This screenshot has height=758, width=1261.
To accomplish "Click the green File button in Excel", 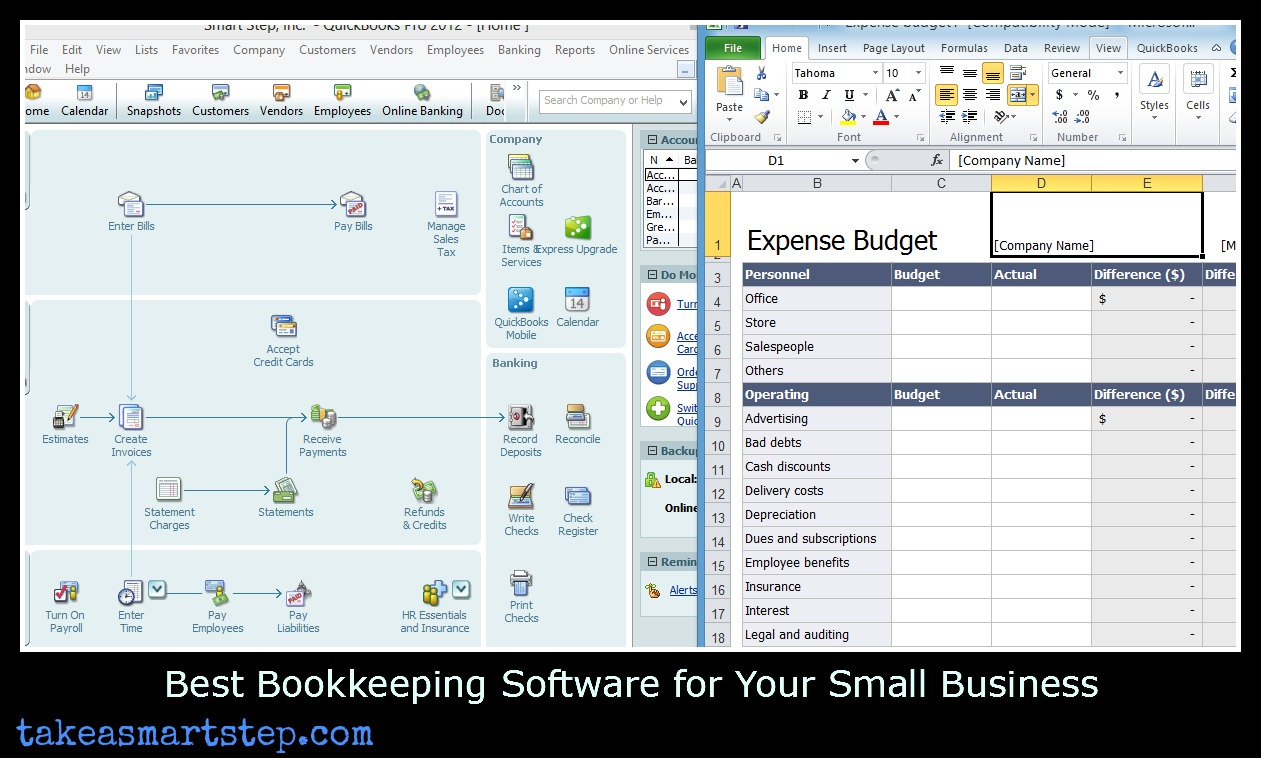I will coord(733,48).
